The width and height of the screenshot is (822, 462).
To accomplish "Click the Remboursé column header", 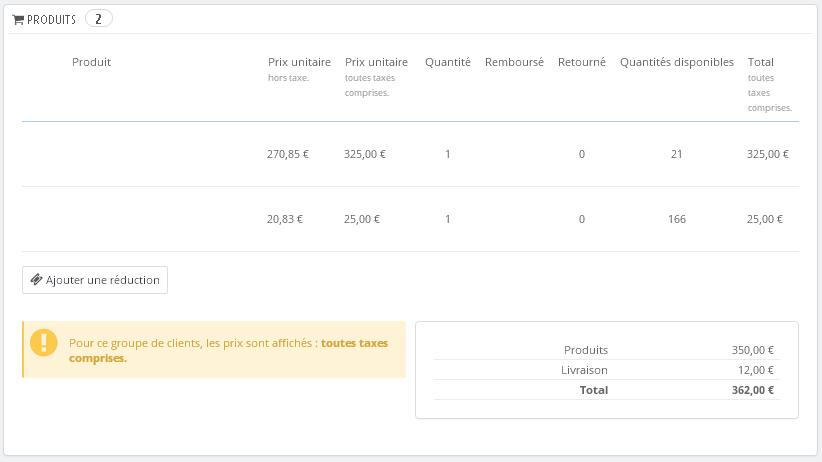I will (514, 62).
